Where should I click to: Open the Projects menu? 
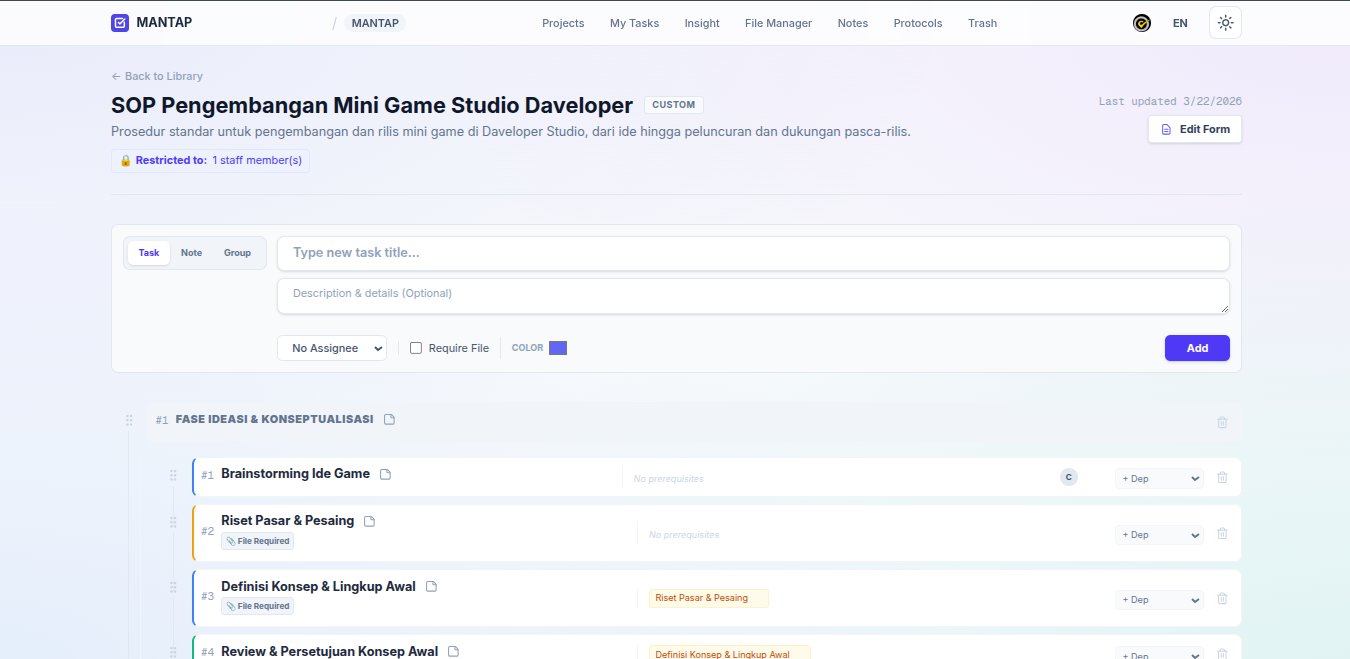tap(563, 23)
